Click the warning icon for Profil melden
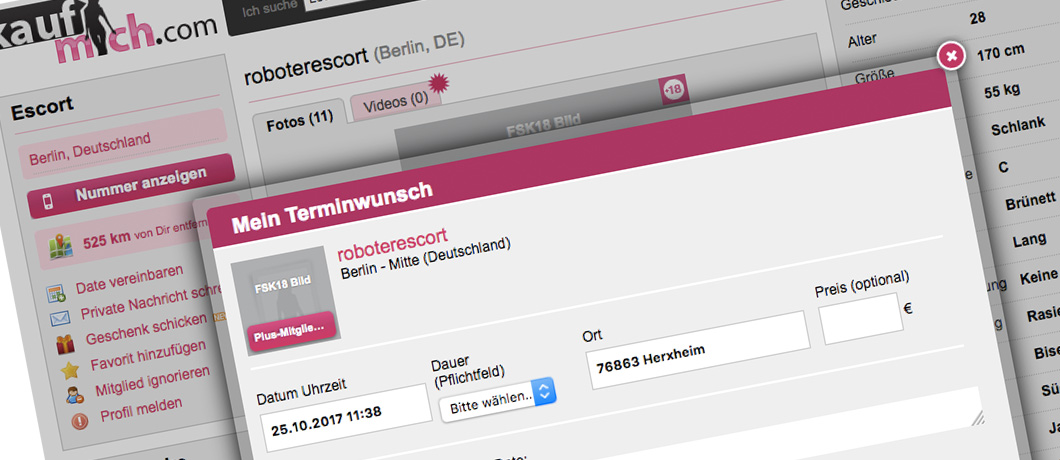This screenshot has width=1060, height=460. [80, 421]
